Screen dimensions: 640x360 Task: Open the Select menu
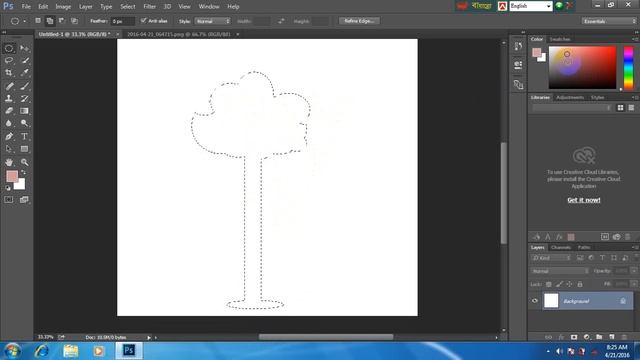pyautogui.click(x=128, y=7)
